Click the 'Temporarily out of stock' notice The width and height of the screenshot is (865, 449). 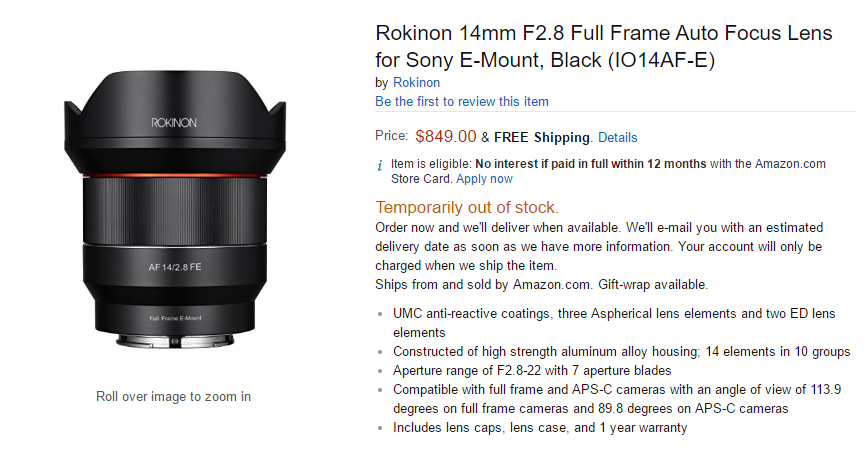tap(467, 207)
